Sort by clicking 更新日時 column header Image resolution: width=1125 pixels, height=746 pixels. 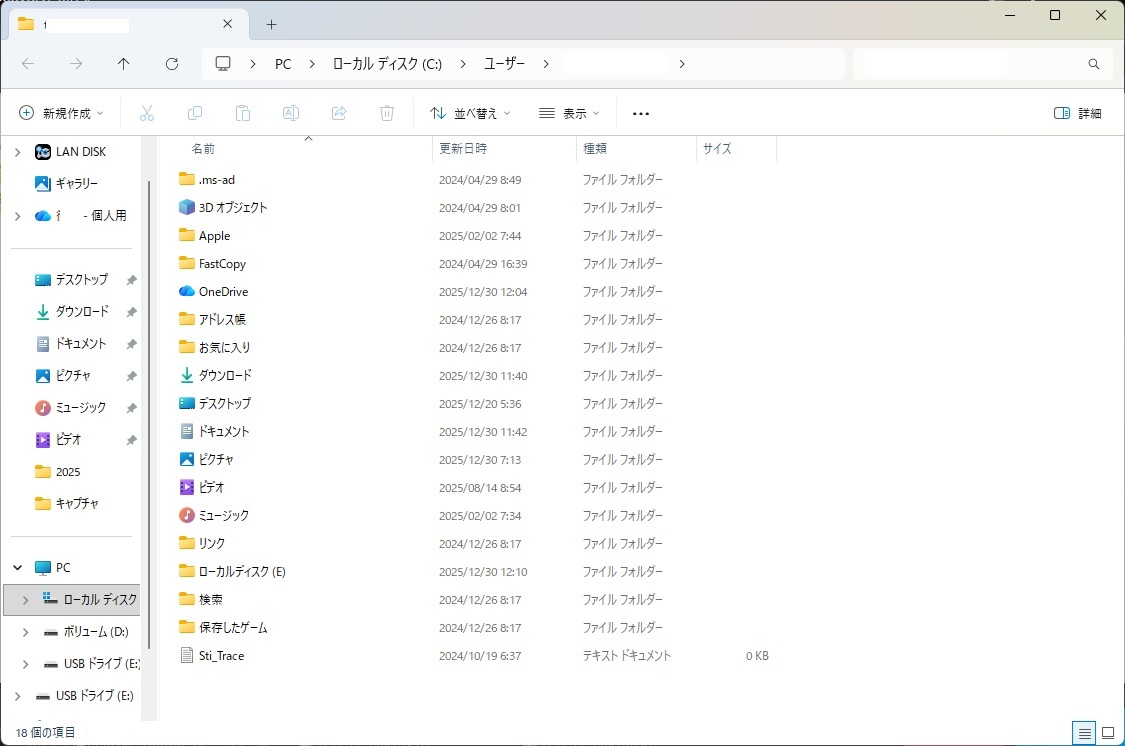point(463,148)
